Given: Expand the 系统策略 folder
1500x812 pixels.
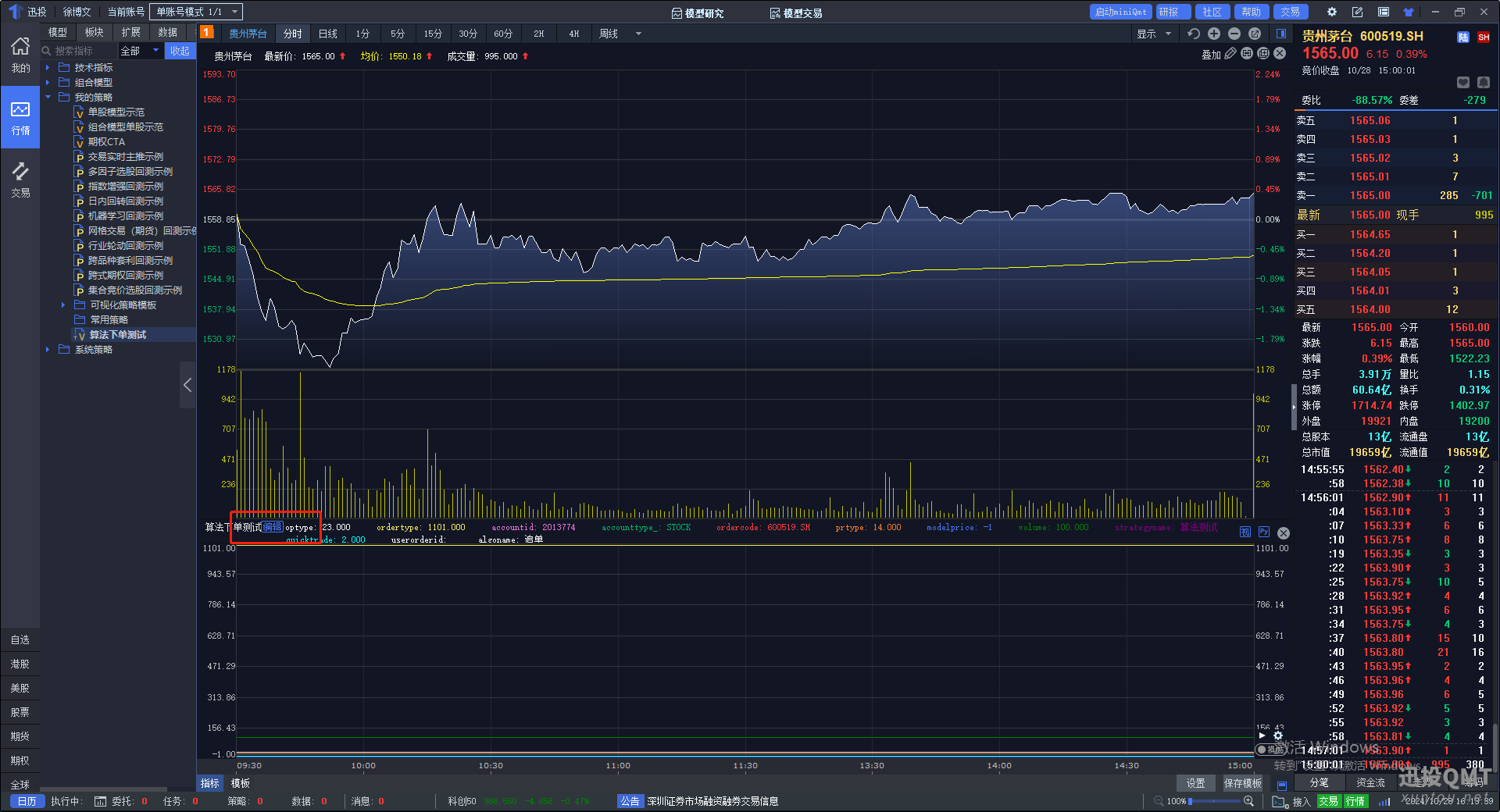Looking at the screenshot, I should pos(48,350).
